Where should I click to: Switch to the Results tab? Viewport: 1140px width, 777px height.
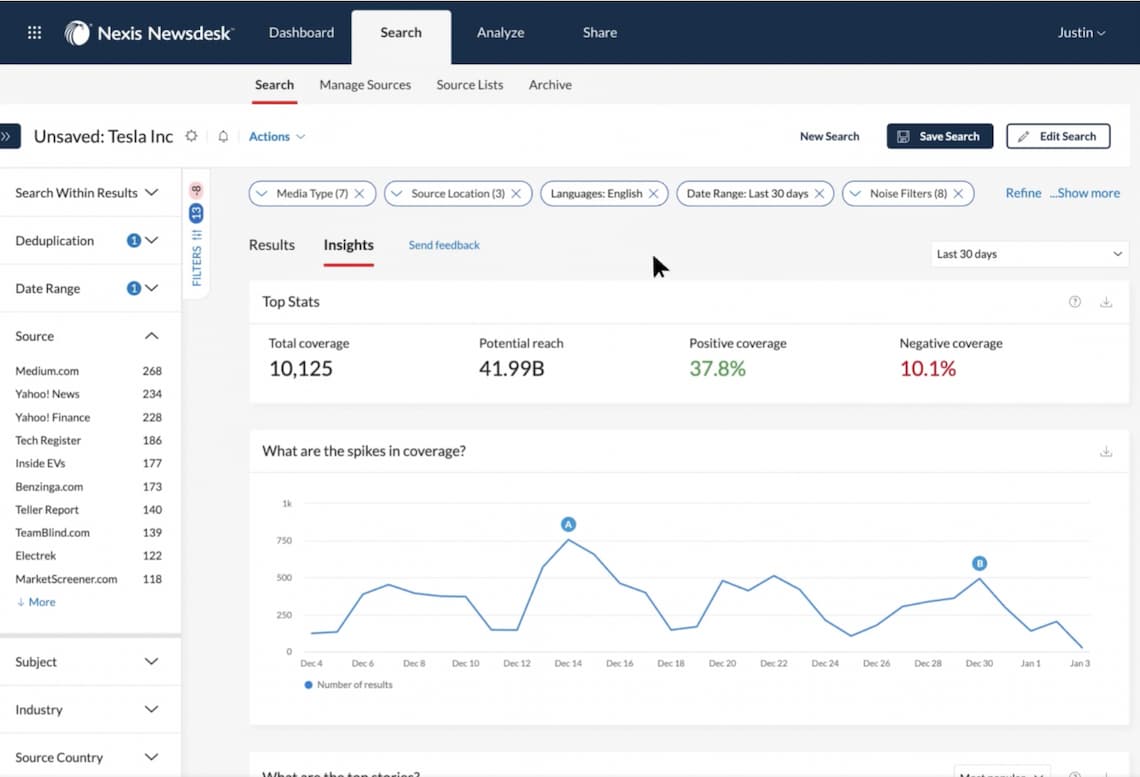coord(272,245)
